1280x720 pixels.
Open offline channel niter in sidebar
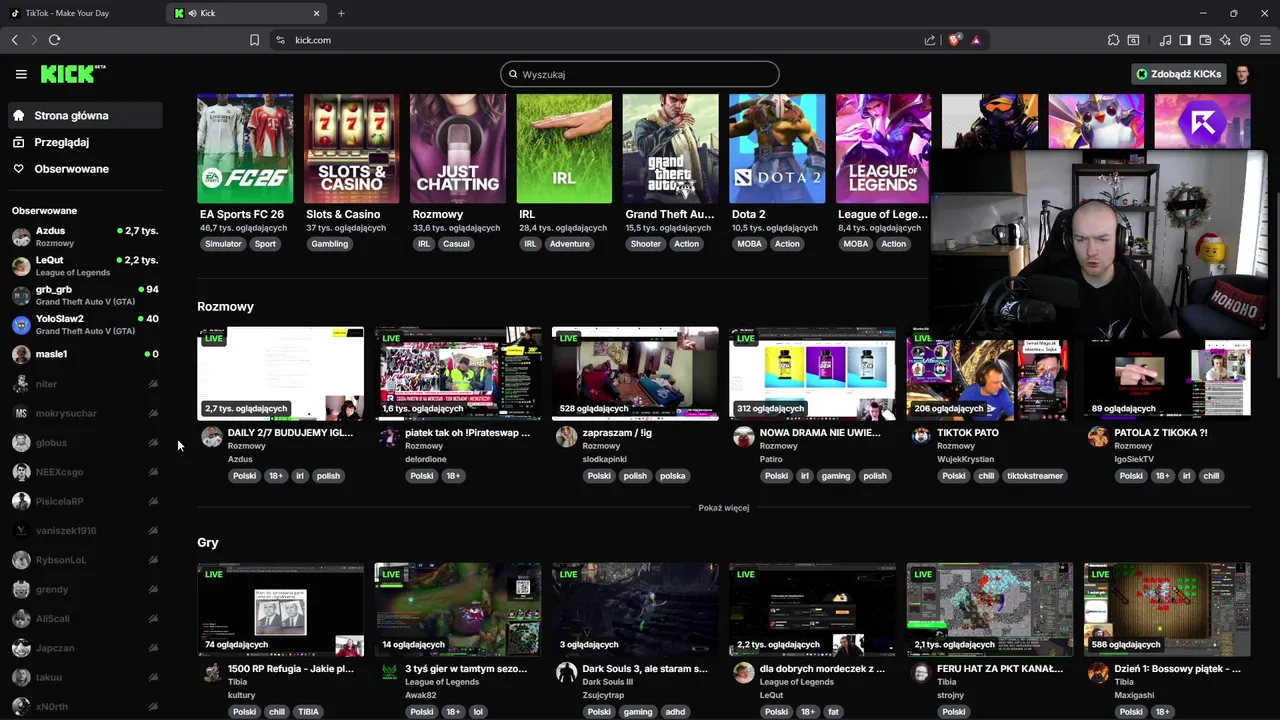click(x=84, y=384)
